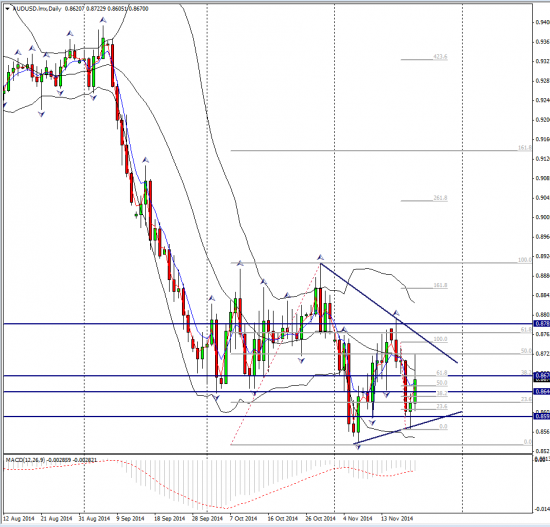The image size is (550, 527).
Task: Click the 18 Sep 2014 date label
Action: [x=169, y=519]
